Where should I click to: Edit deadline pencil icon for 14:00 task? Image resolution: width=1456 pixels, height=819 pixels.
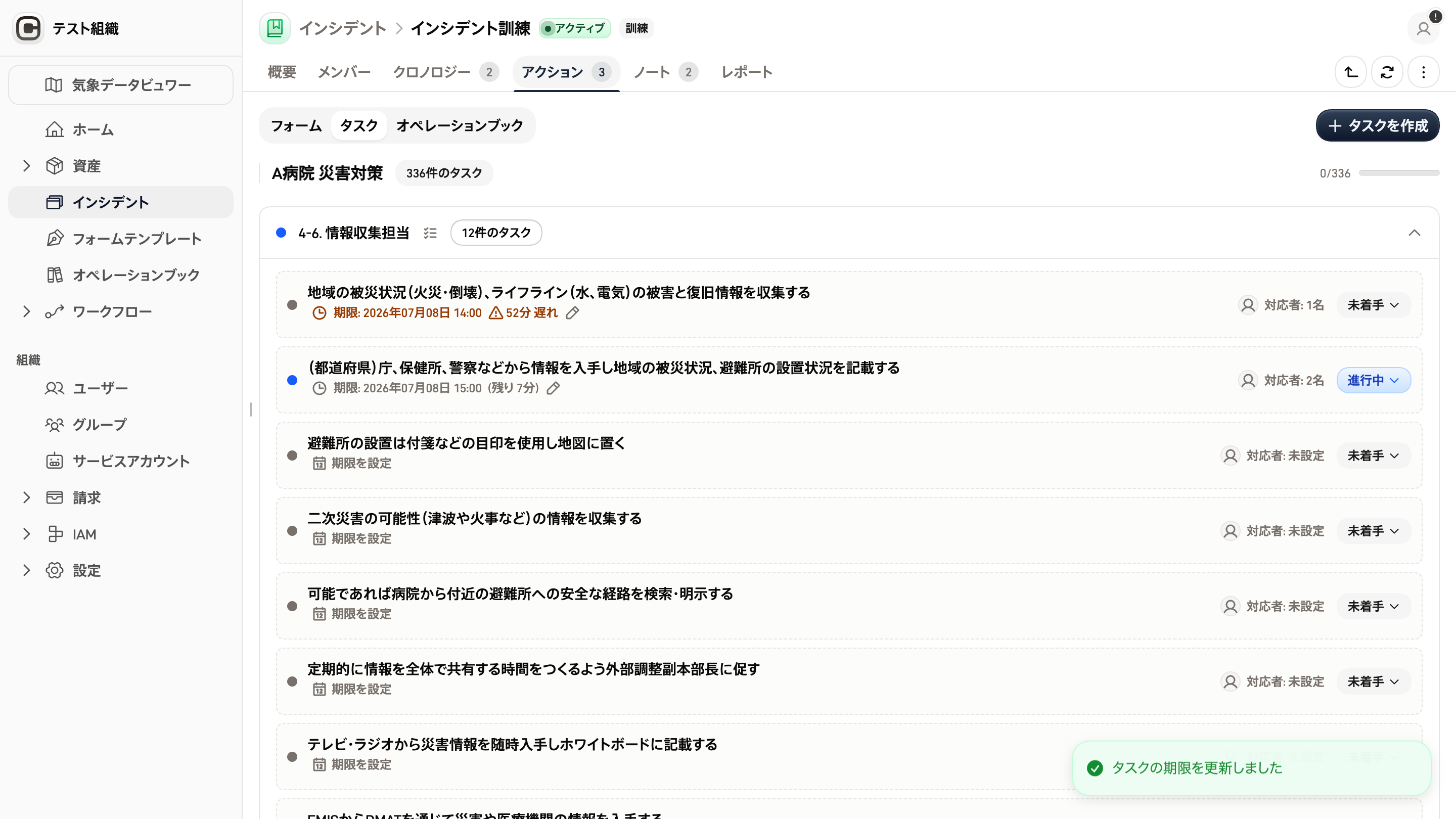(573, 313)
